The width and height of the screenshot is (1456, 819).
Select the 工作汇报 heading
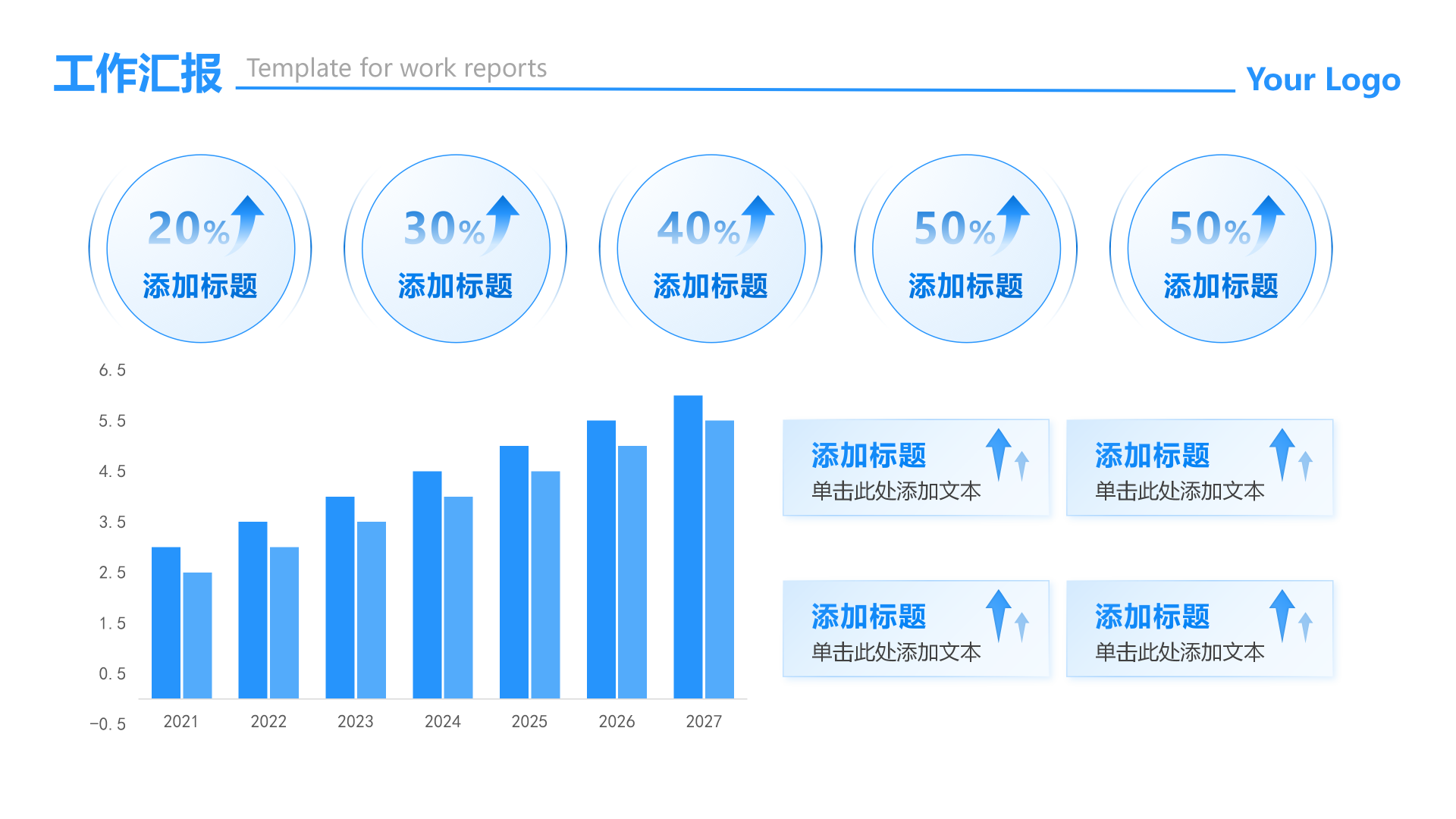pyautogui.click(x=138, y=74)
